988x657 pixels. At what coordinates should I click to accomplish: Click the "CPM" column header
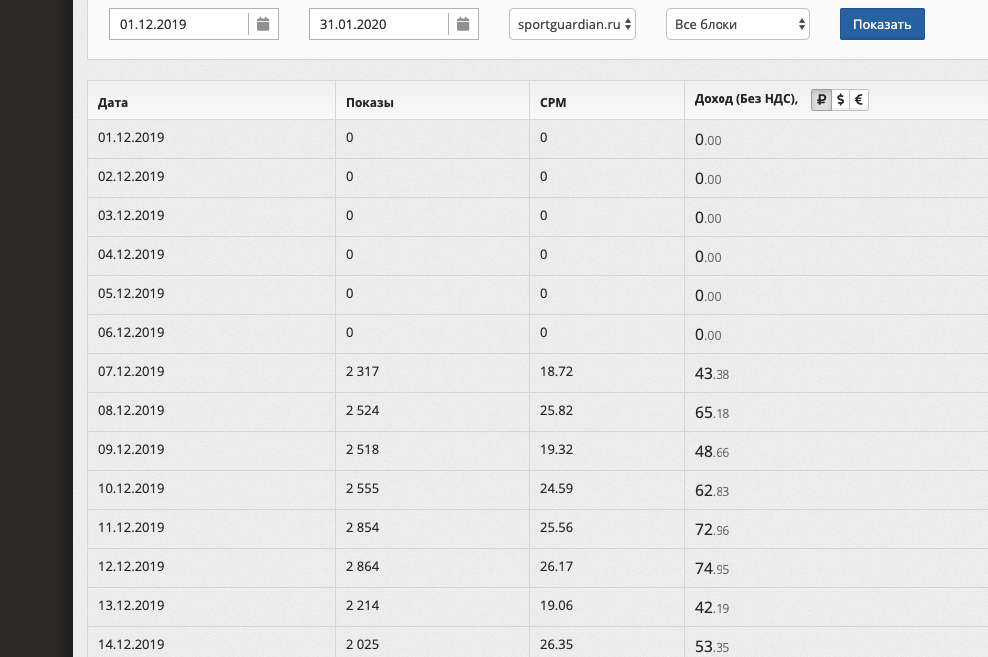(553, 102)
